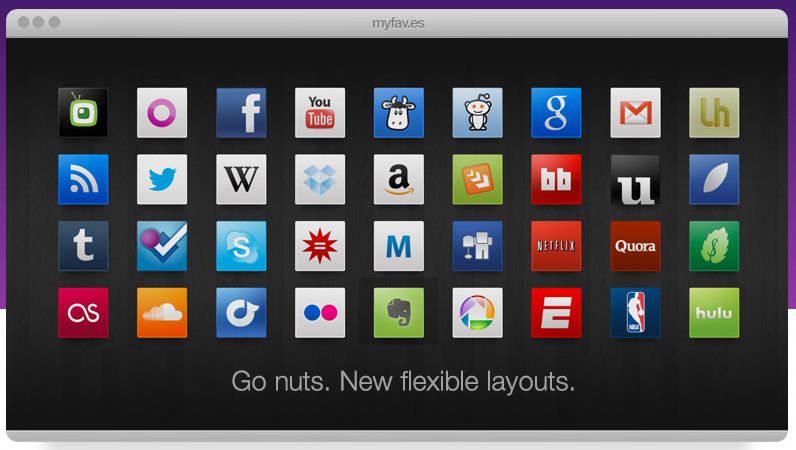Click the black u tile
The width and height of the screenshot is (796, 450).
click(636, 179)
